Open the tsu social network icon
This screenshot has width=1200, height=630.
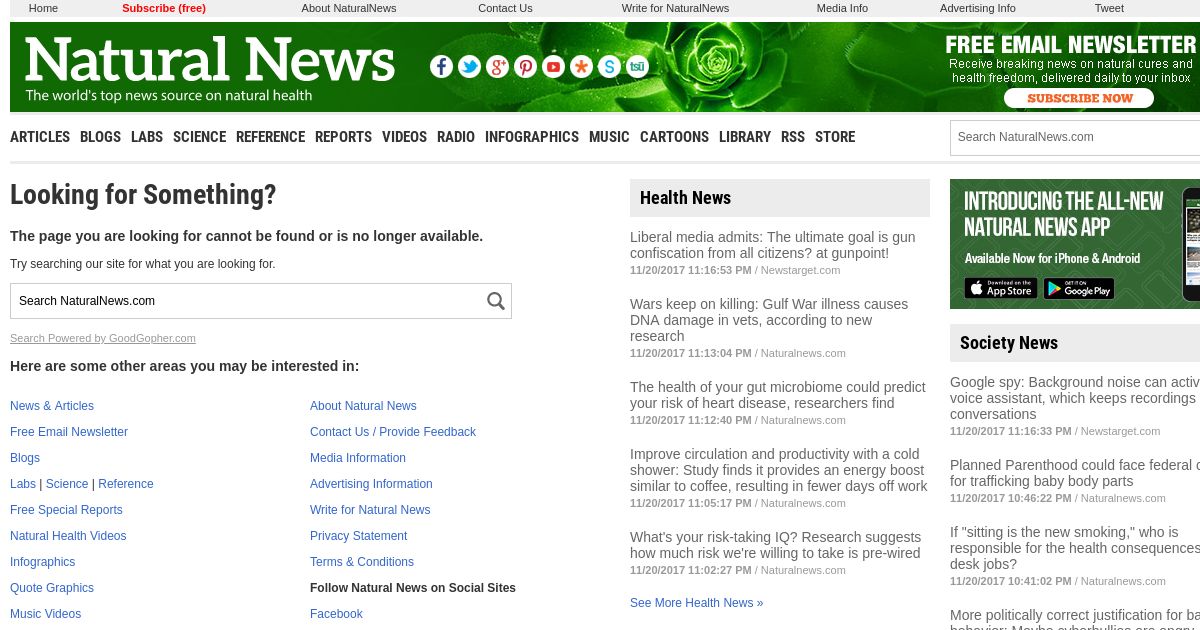637,67
